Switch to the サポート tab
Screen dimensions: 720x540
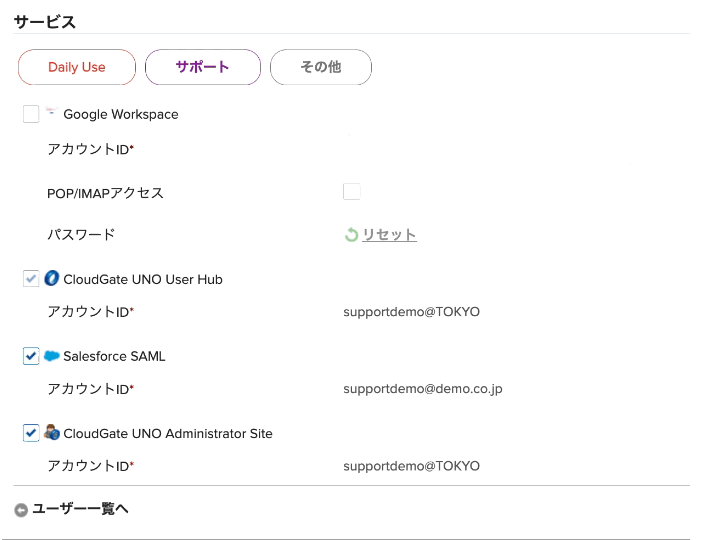(202, 67)
